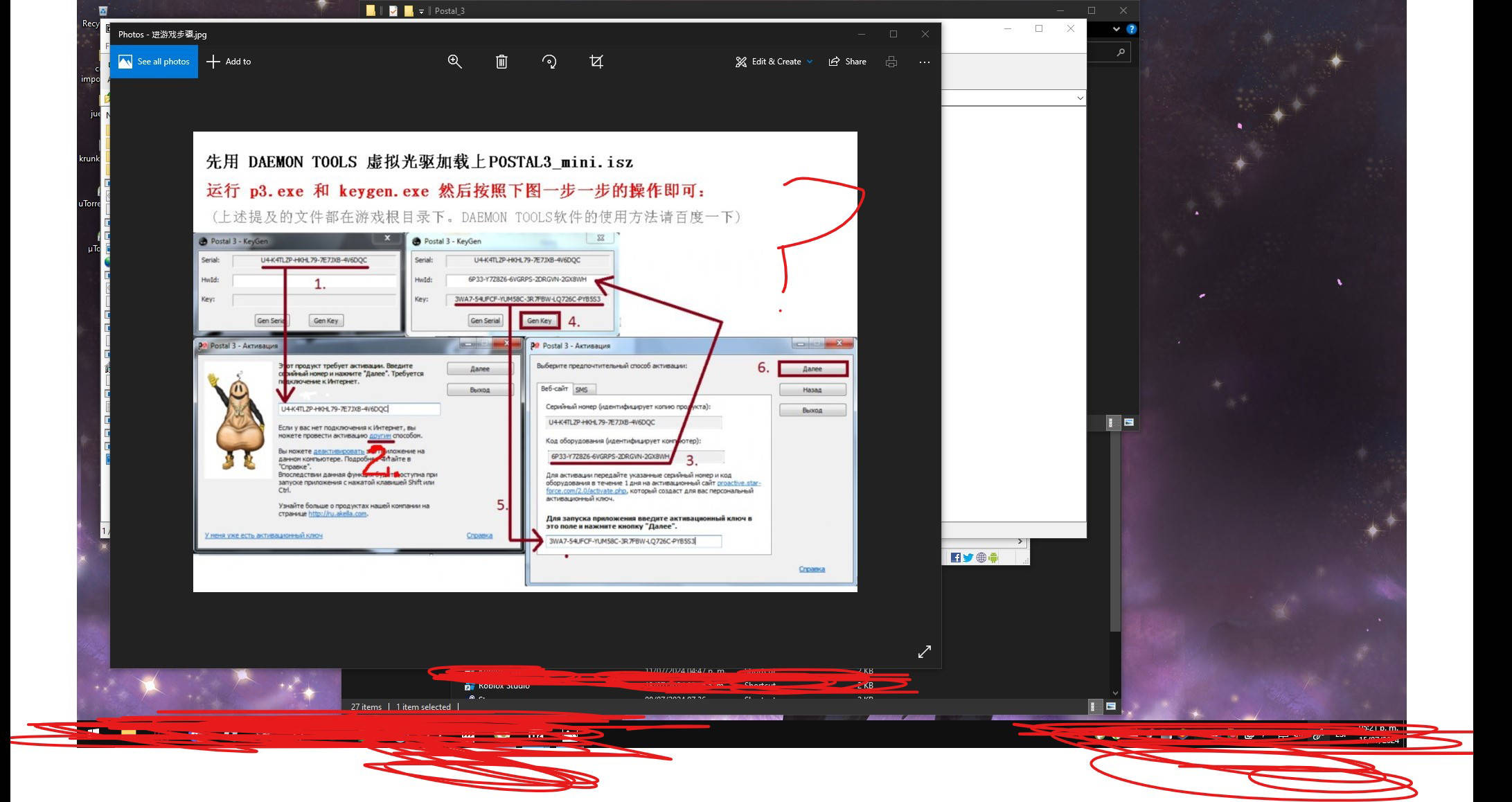This screenshot has height=802, width=1512.
Task: Close the white background window
Action: [1071, 28]
